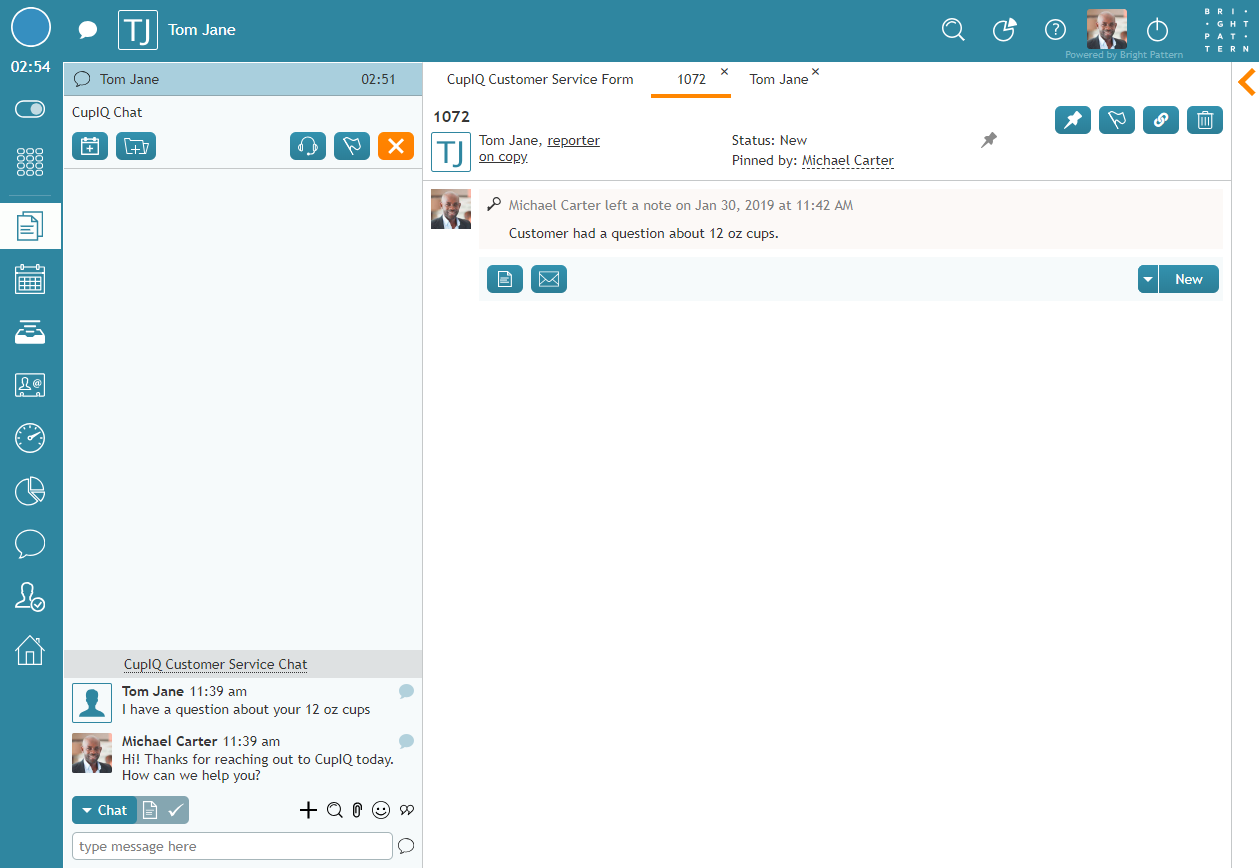Open the pie chart reports section in sidebar
The width and height of the screenshot is (1259, 868).
[x=30, y=491]
